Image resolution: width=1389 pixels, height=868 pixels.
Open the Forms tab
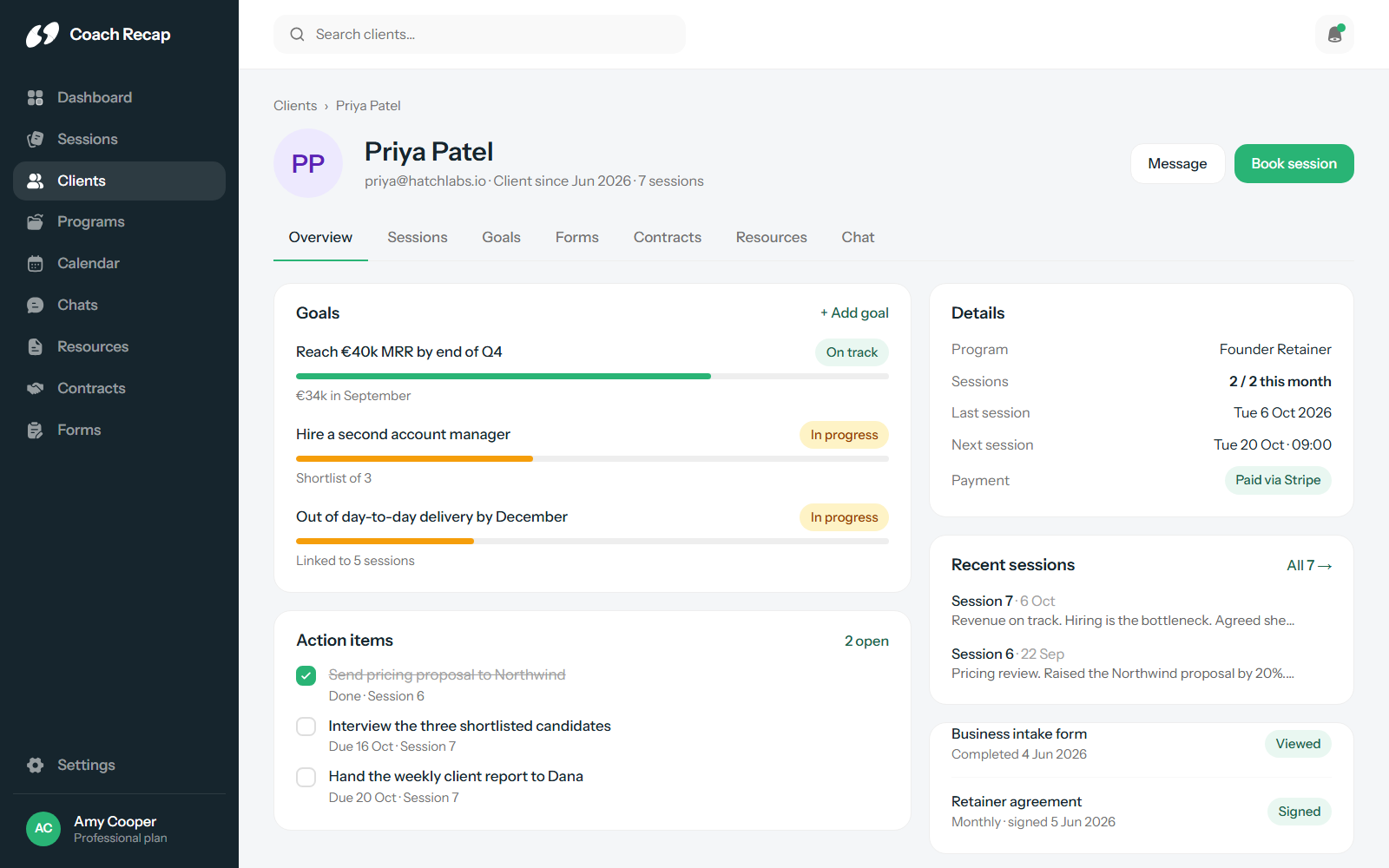(x=577, y=238)
